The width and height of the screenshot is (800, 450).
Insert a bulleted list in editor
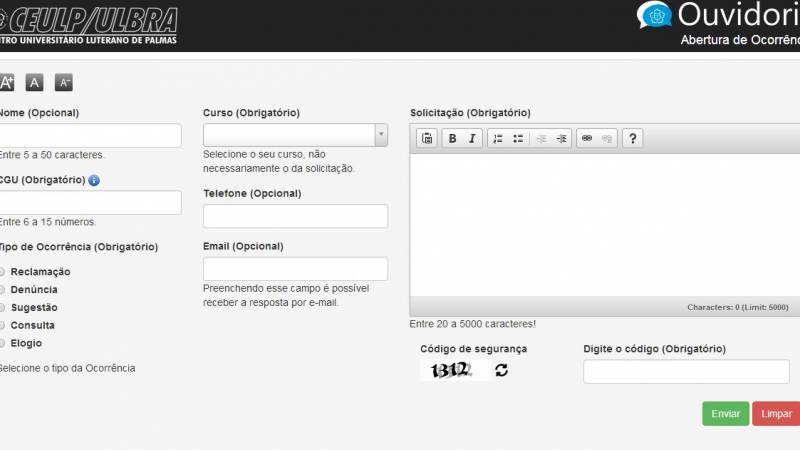[518, 139]
